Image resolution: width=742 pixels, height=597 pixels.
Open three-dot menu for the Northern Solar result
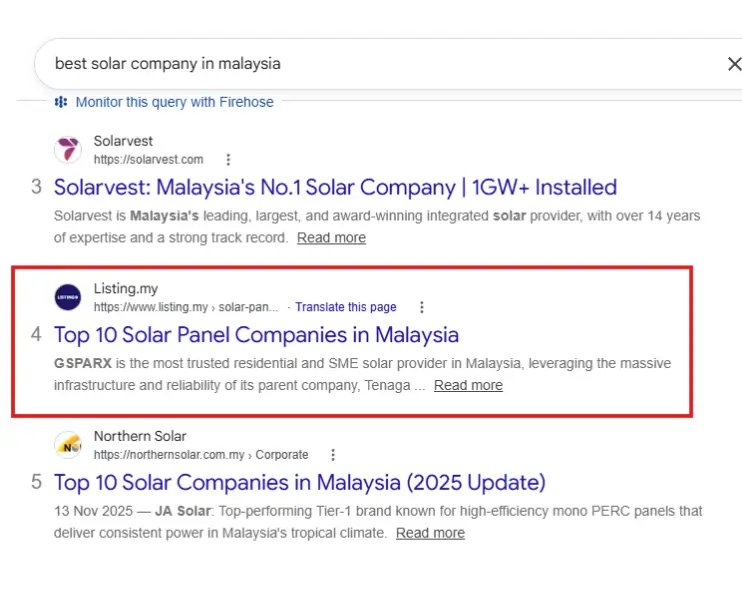(x=333, y=455)
